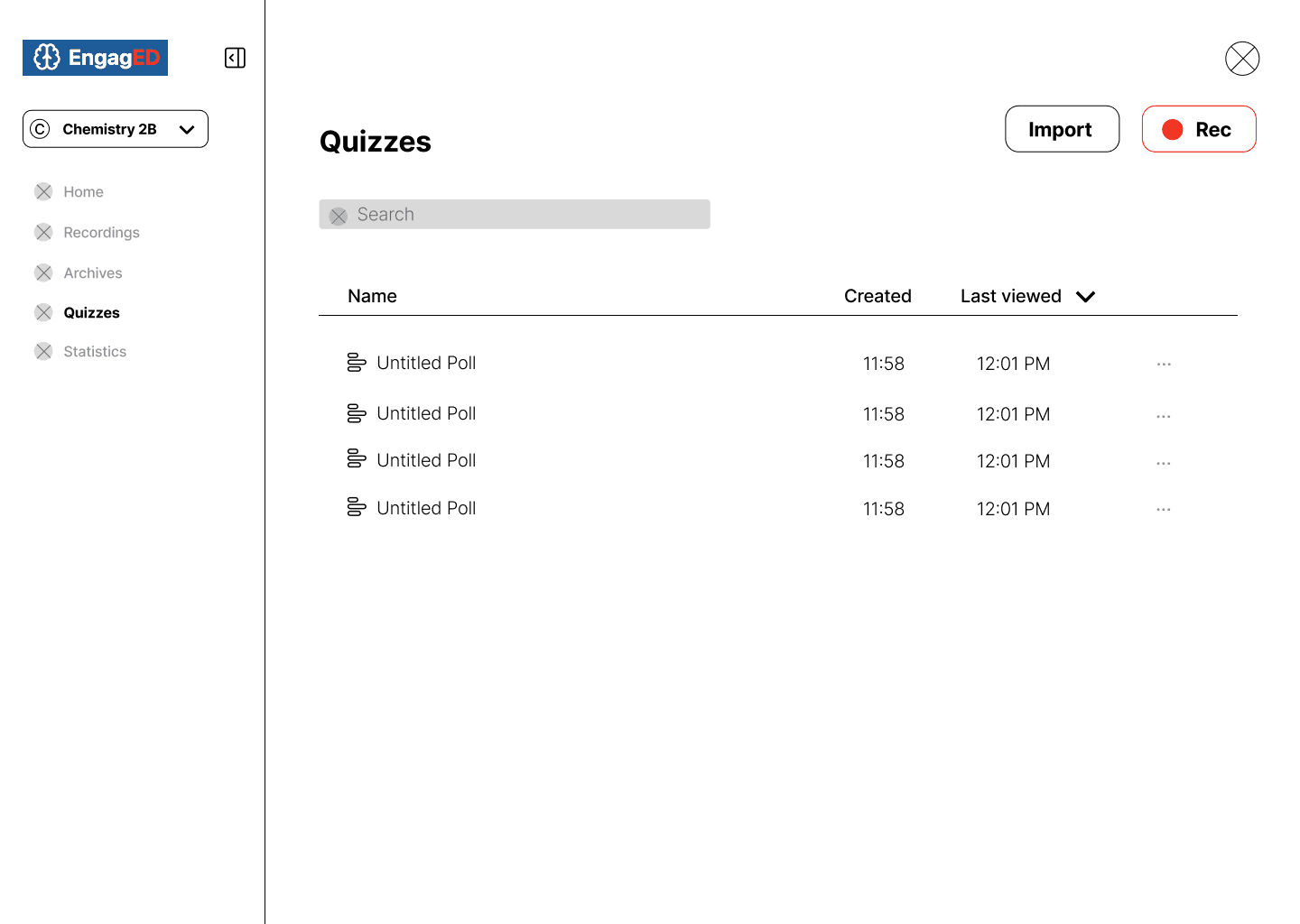Open Archives from the sidebar

(93, 273)
